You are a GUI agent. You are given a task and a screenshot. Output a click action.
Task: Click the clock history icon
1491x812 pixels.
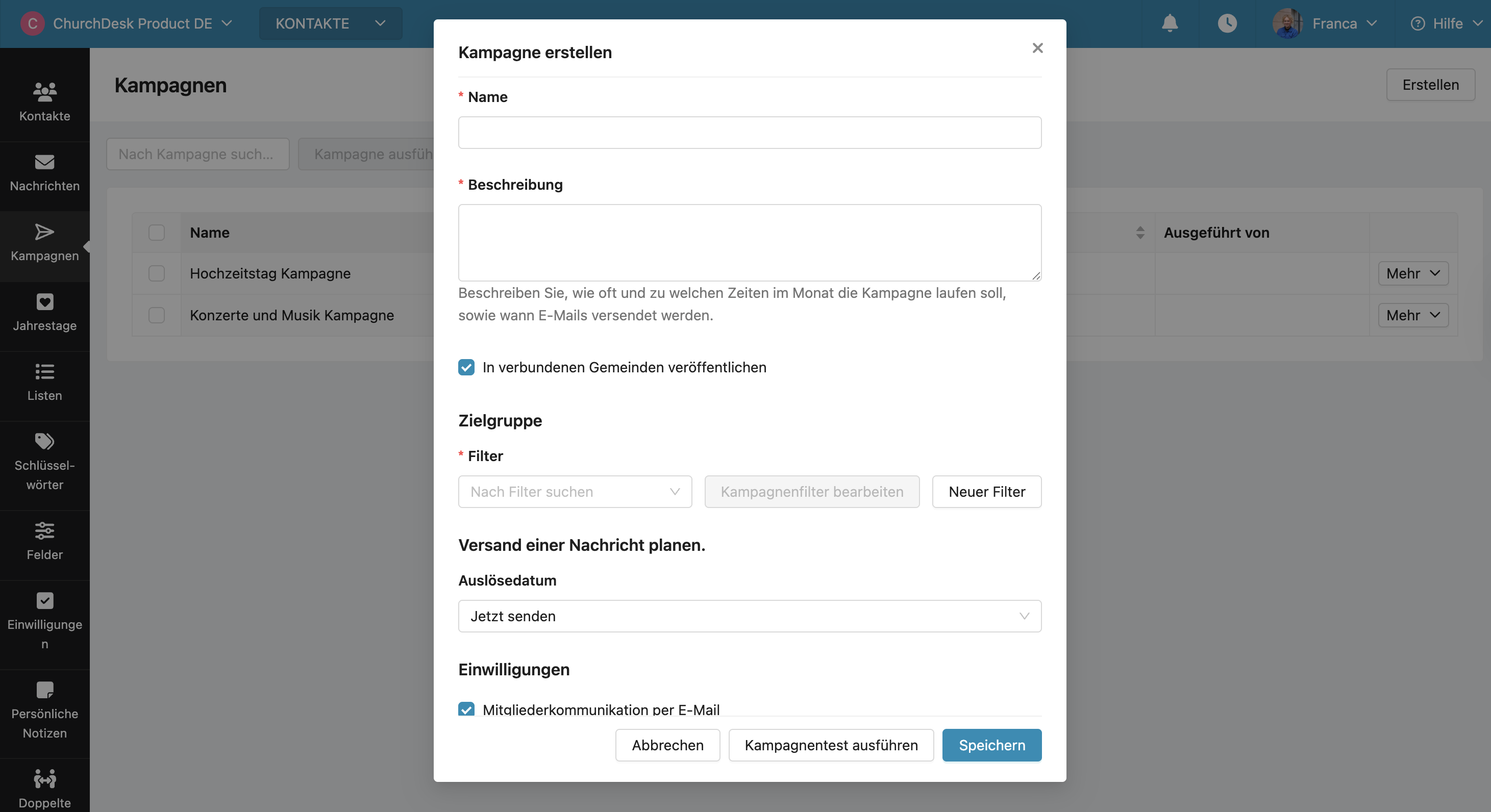click(x=1227, y=23)
